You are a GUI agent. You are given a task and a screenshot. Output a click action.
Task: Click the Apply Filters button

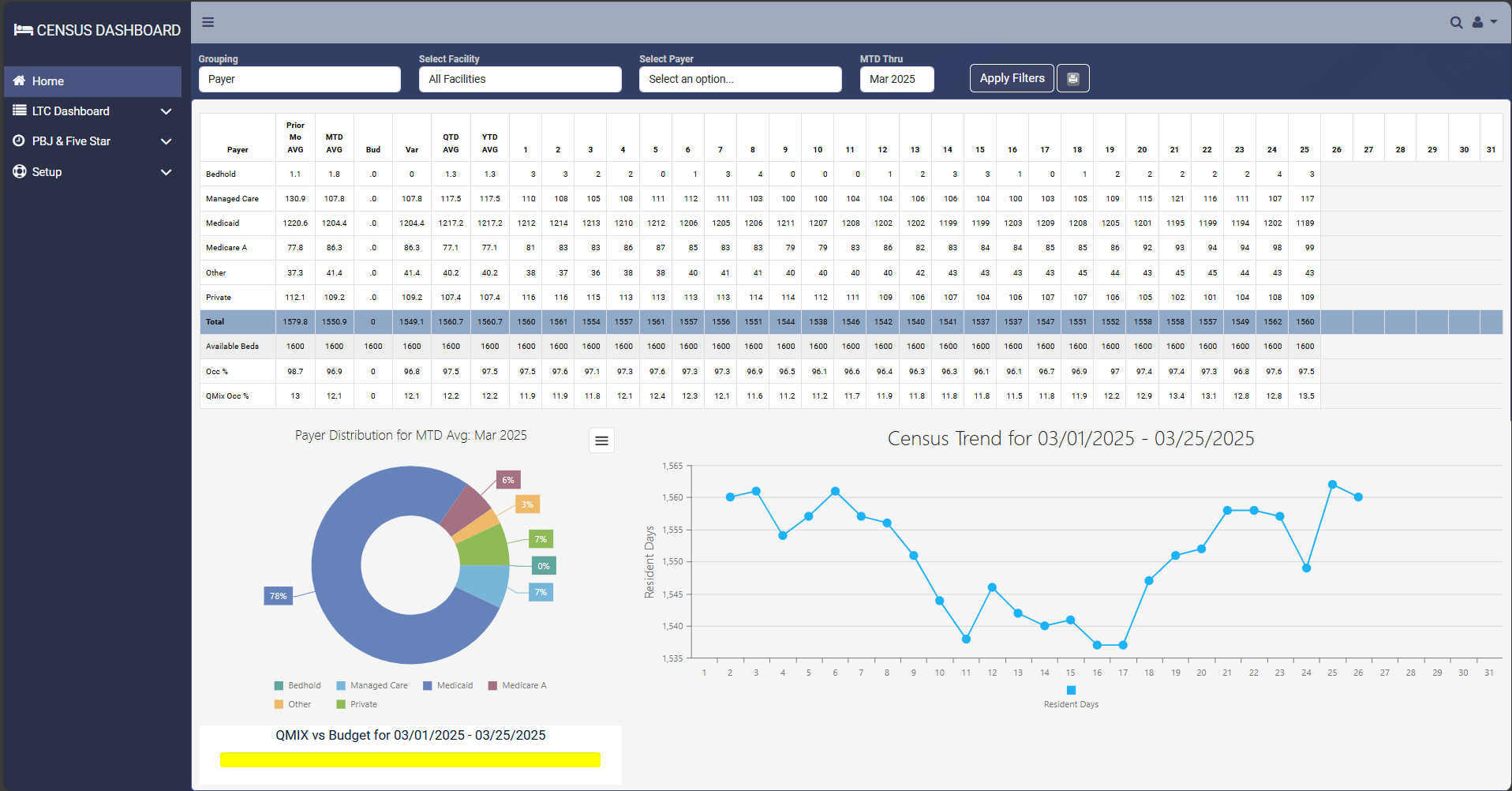pos(1011,78)
